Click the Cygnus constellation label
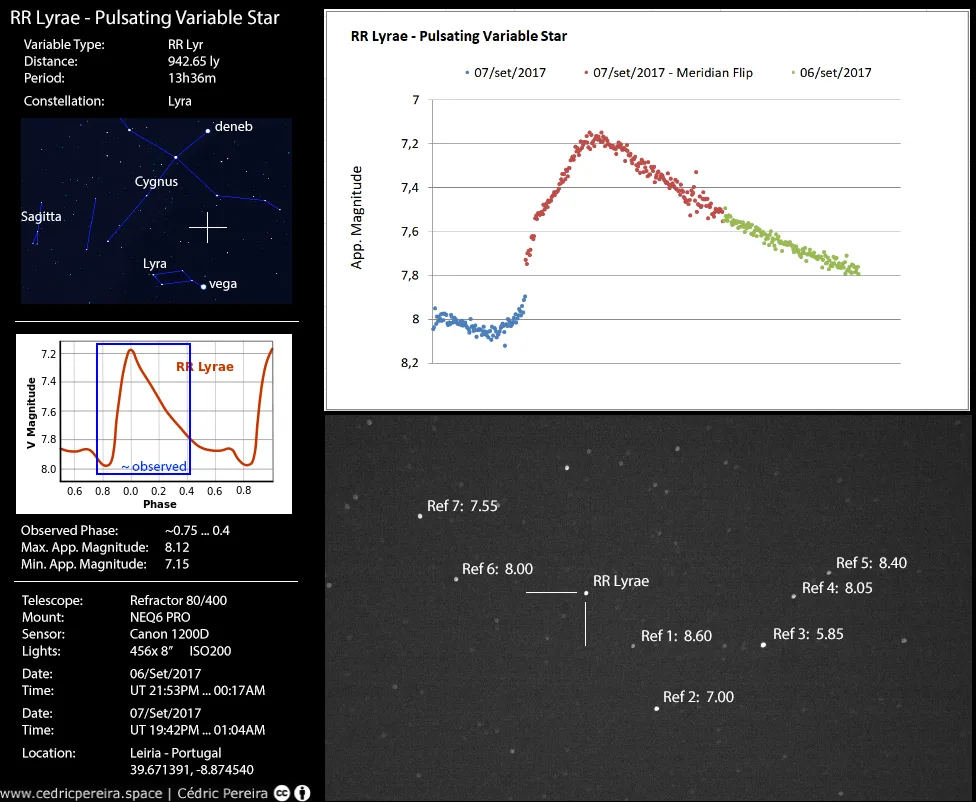Screen dimensions: 976x802 (x=156, y=182)
